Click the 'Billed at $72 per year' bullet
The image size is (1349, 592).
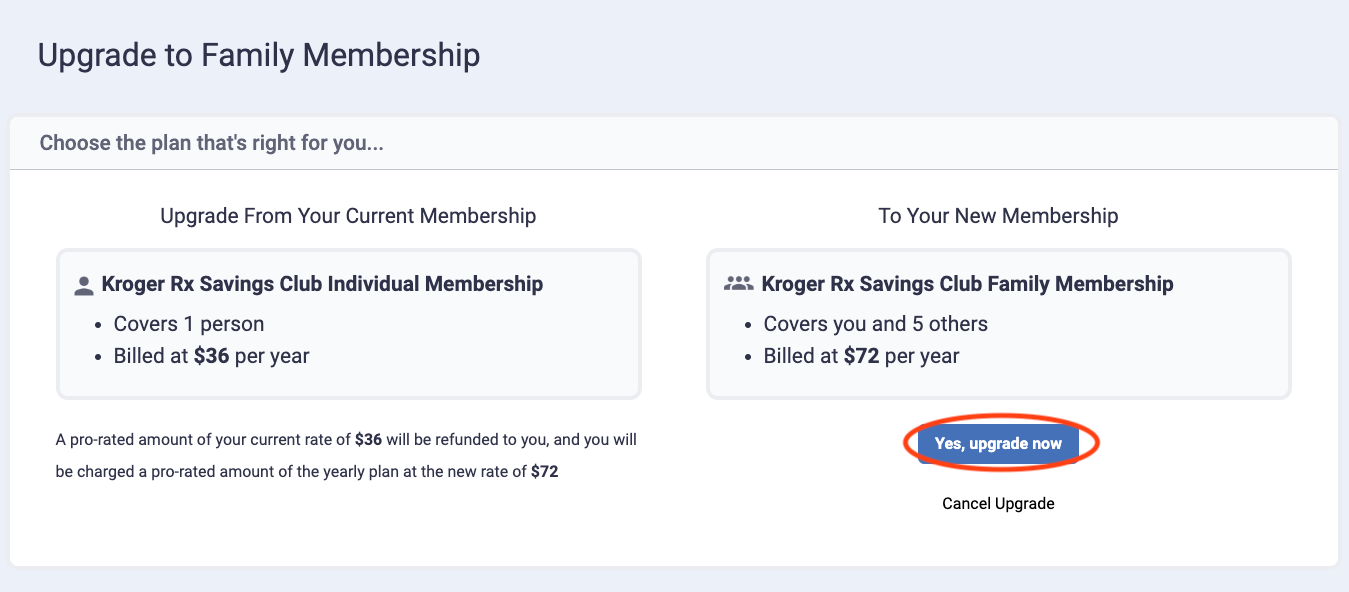(861, 356)
